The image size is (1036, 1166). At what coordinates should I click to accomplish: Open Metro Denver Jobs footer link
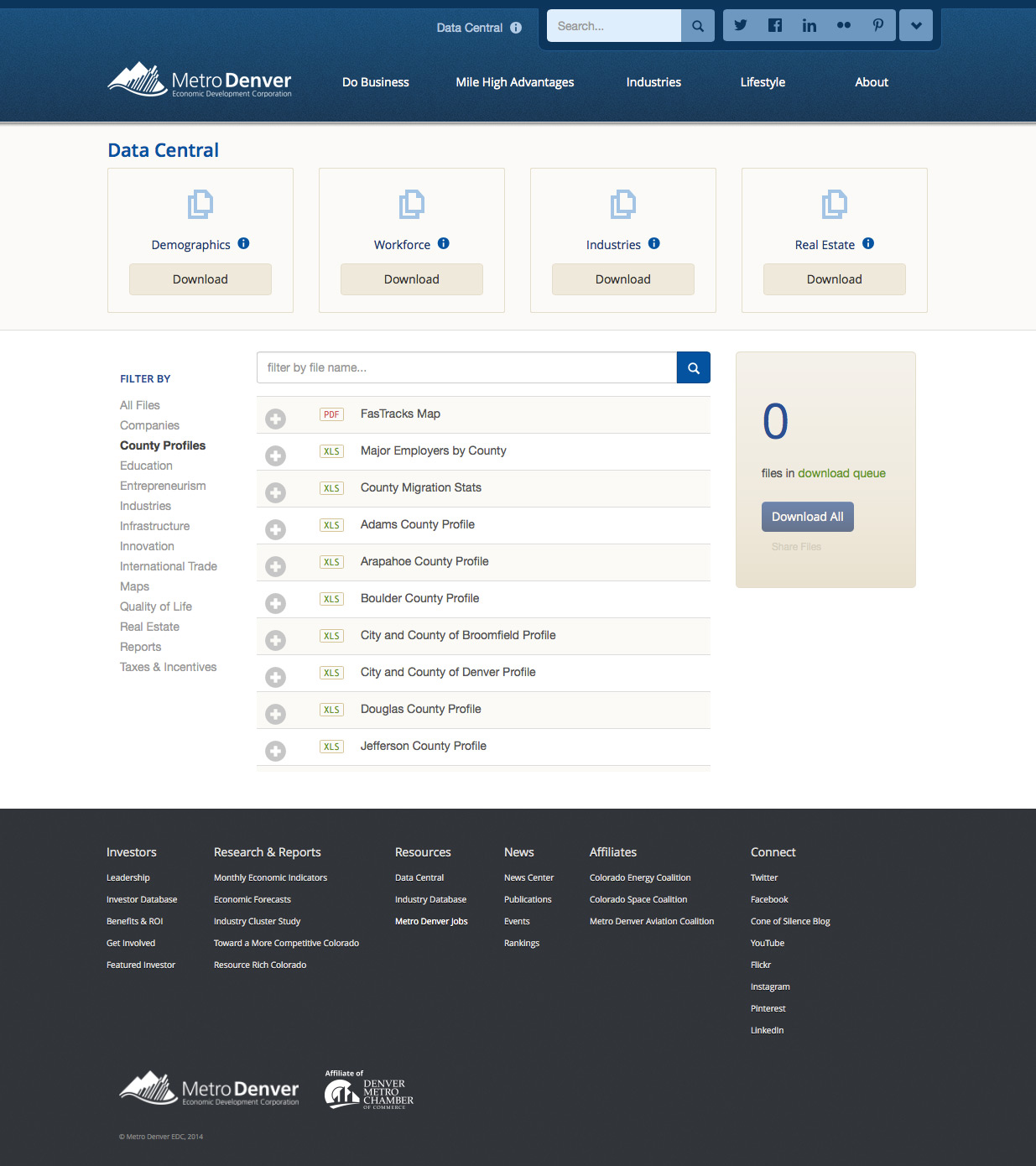[431, 921]
